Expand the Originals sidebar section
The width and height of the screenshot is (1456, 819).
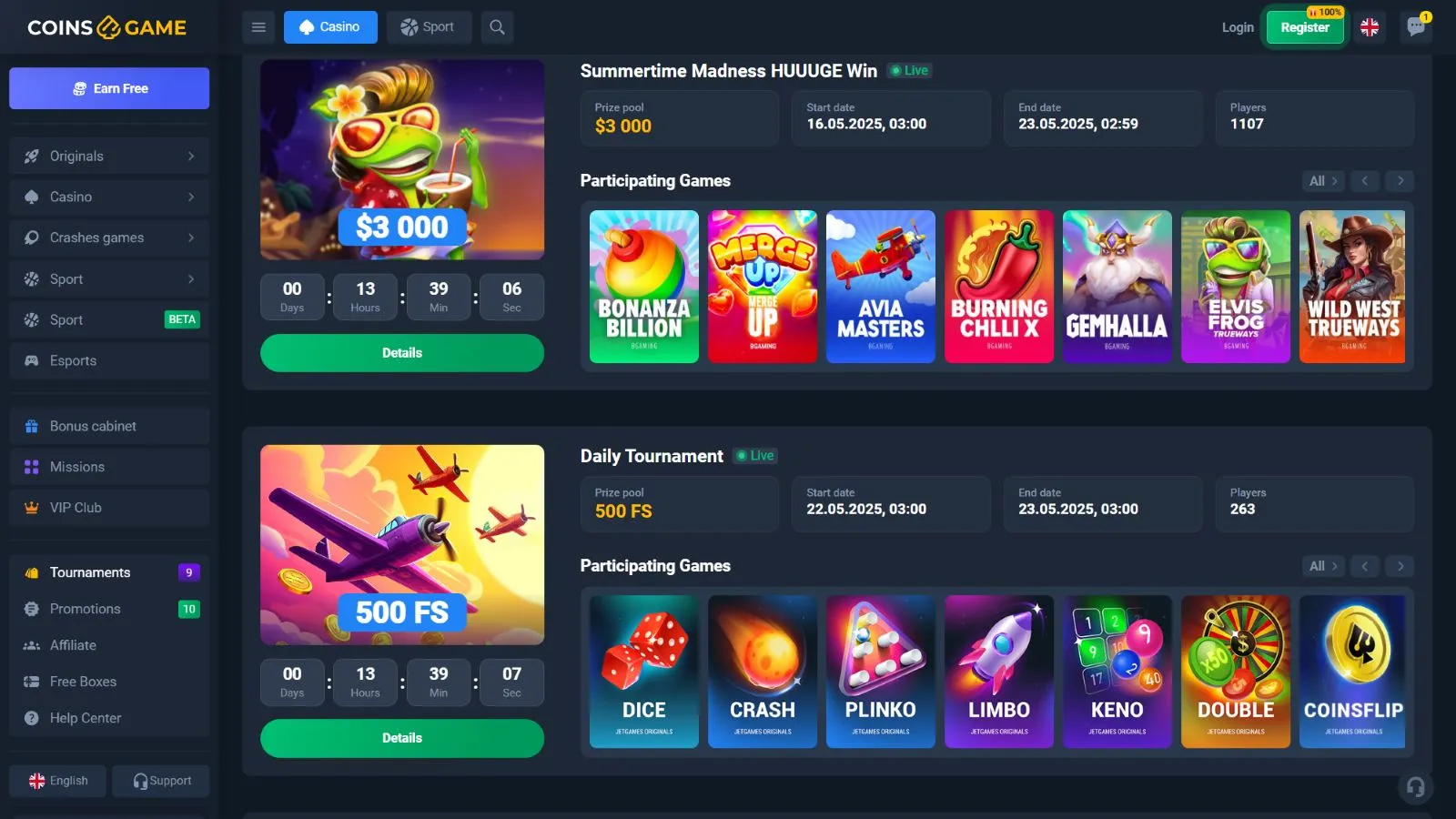point(109,157)
